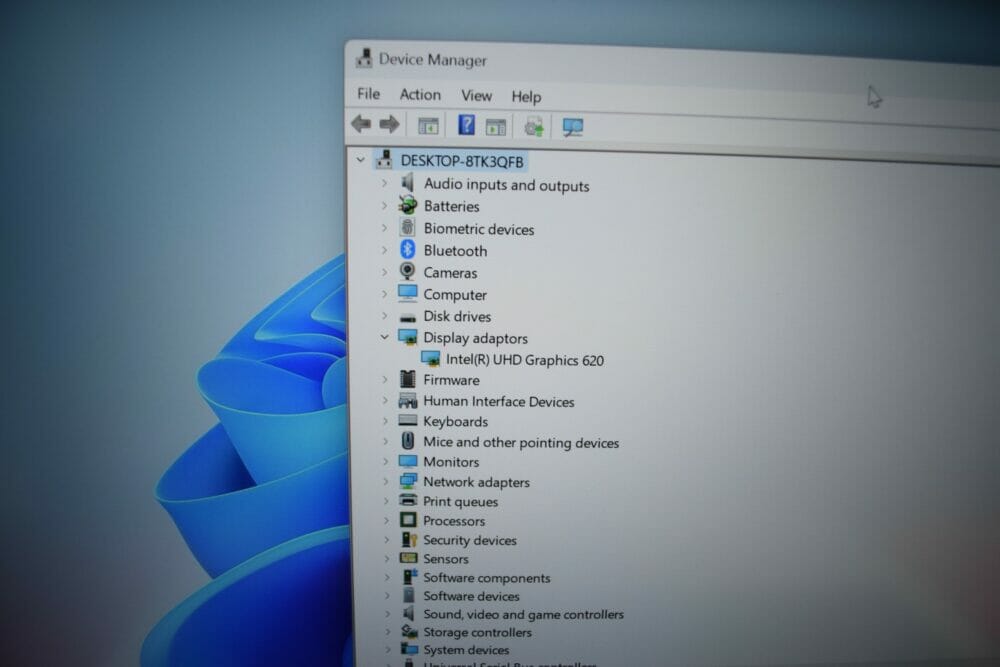Viewport: 1000px width, 667px height.
Task: Click the Device Manager title bar icon
Action: 364,57
